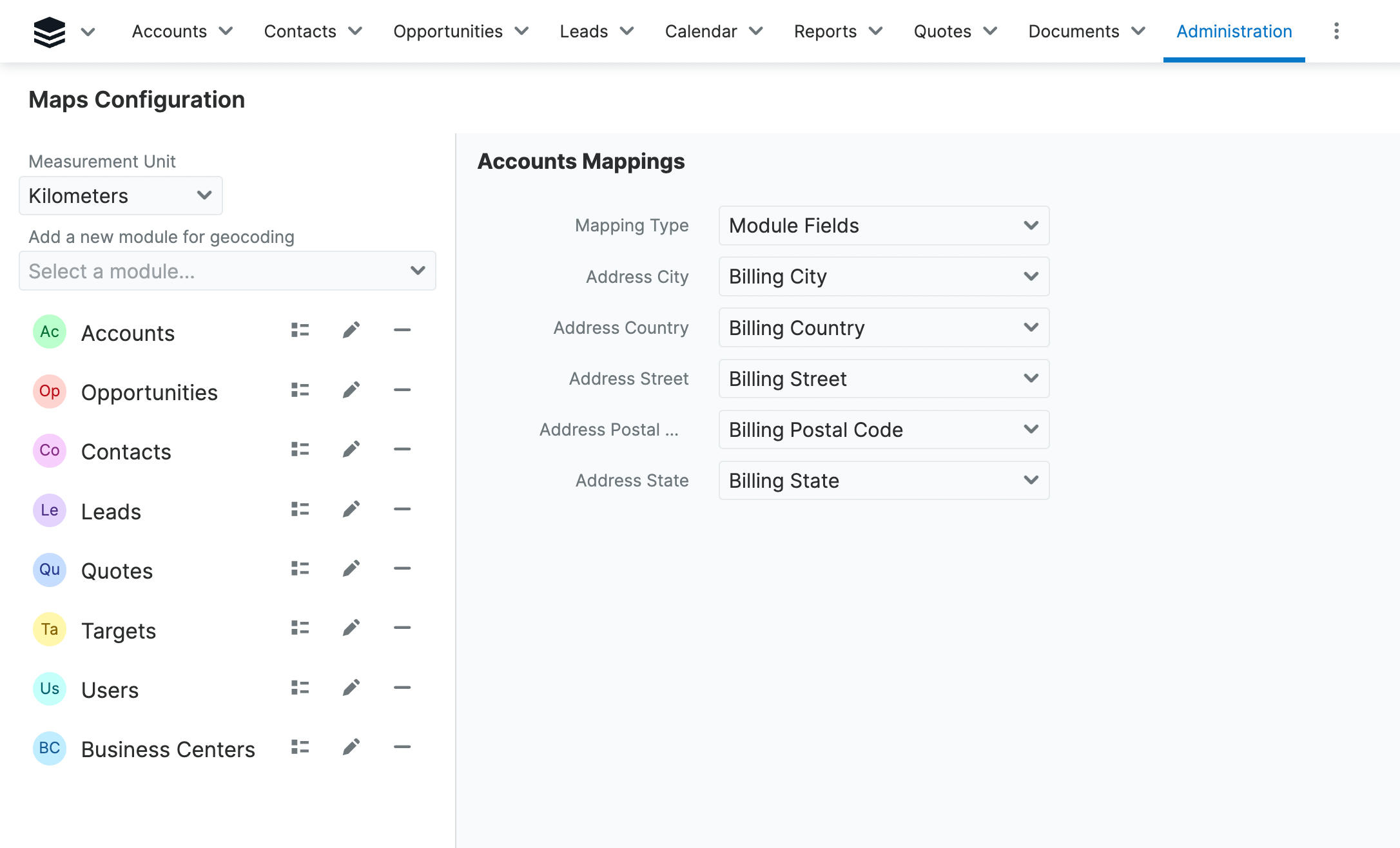Go to the Reports module tab
Viewport: 1400px width, 848px height.
[x=825, y=31]
